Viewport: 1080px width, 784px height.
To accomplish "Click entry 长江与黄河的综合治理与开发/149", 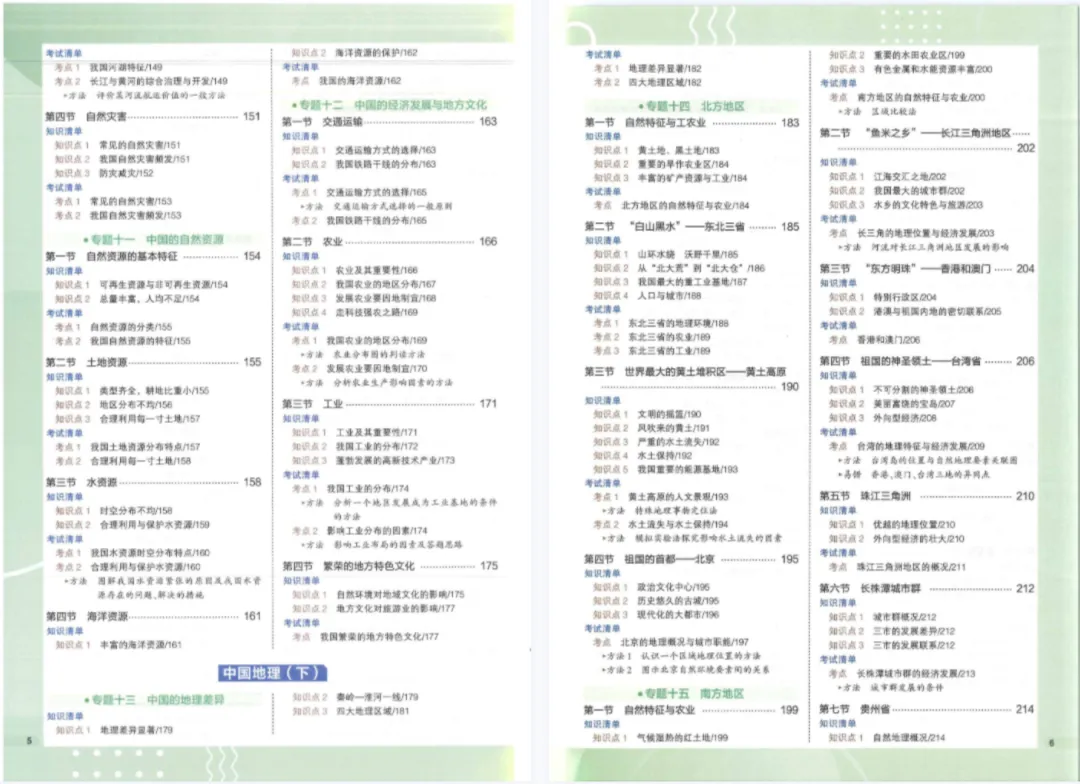I will (158, 81).
